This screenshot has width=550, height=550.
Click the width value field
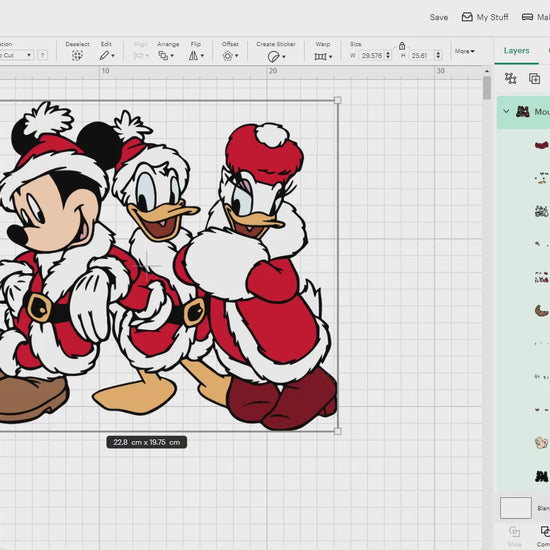(x=372, y=55)
